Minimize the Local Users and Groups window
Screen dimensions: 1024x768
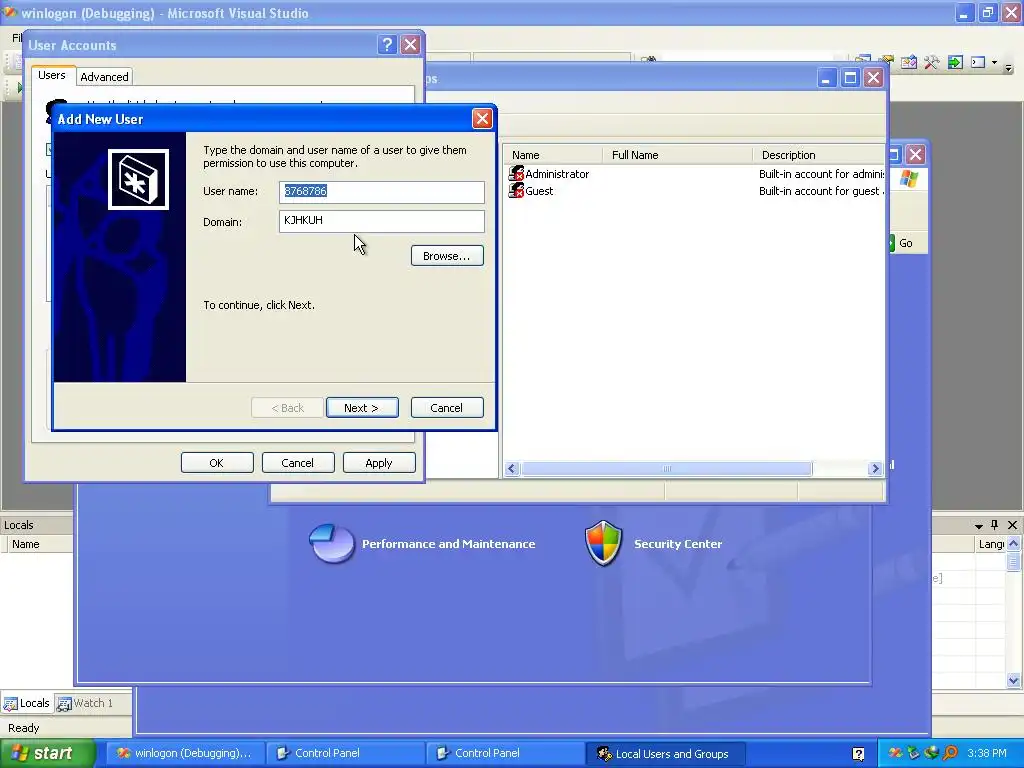(x=826, y=78)
